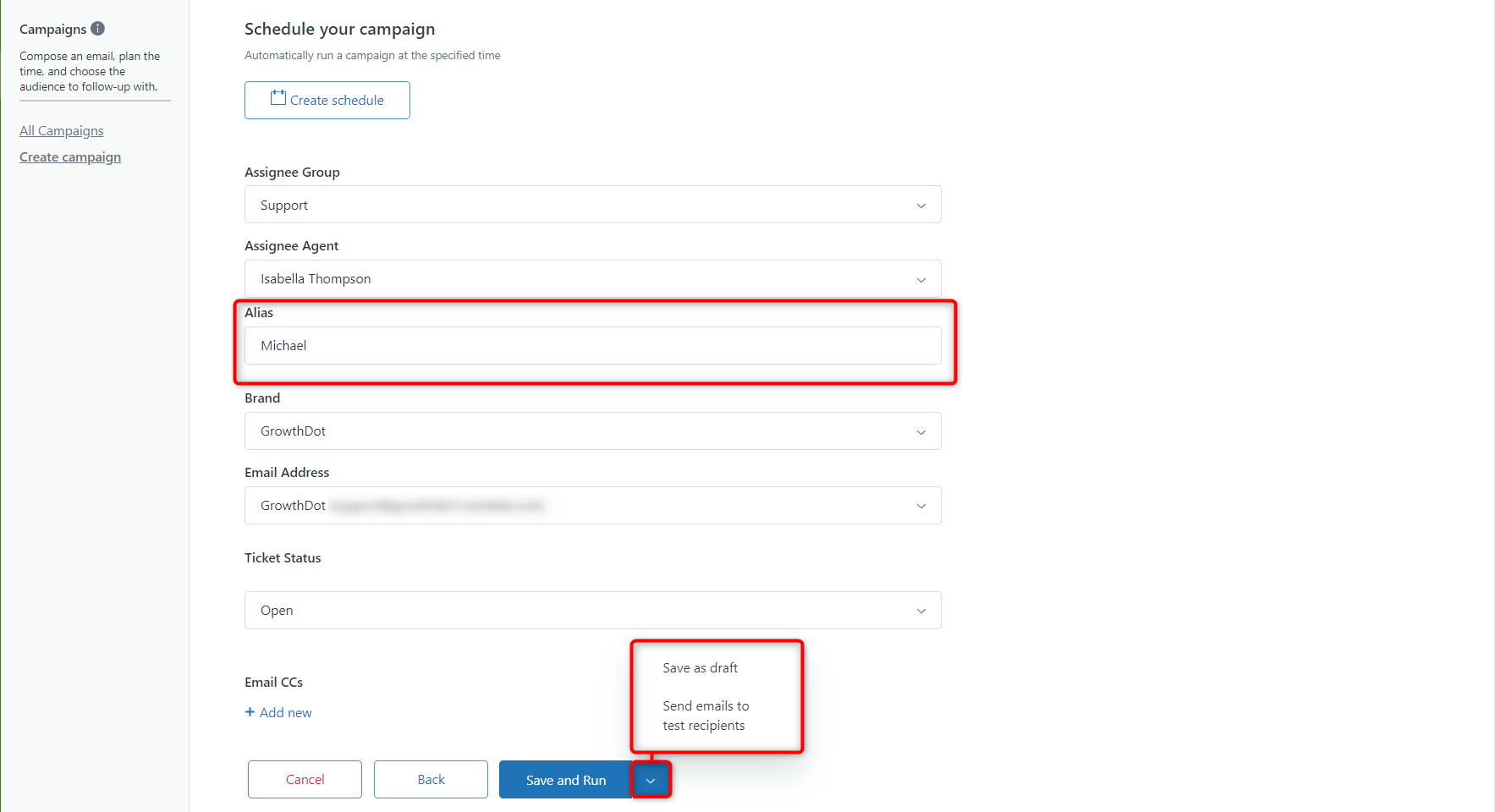Open All Campaigns link in sidebar
Screen dimensions: 1495x812
tap(61, 130)
